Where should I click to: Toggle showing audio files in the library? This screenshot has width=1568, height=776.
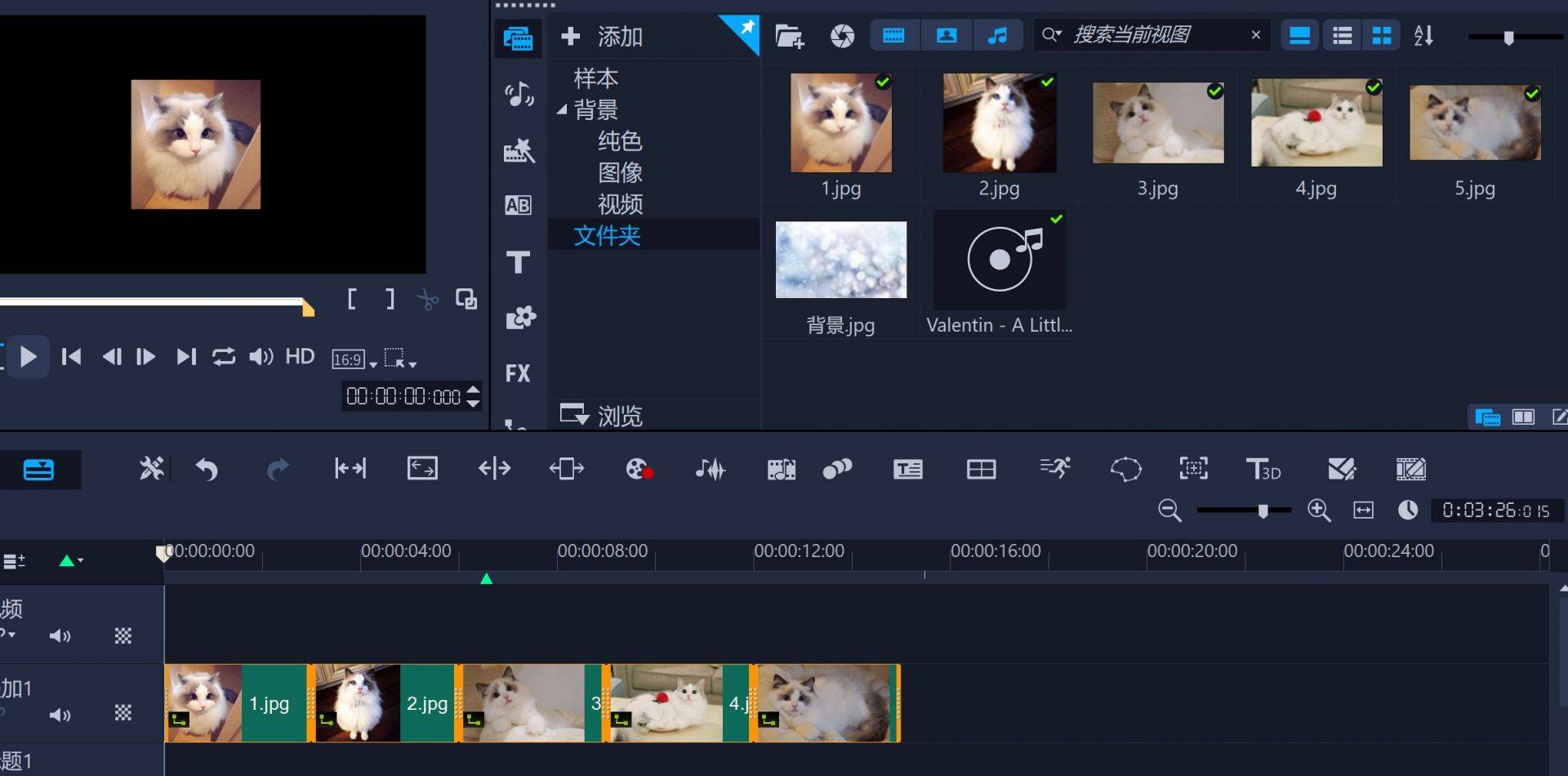(x=997, y=35)
